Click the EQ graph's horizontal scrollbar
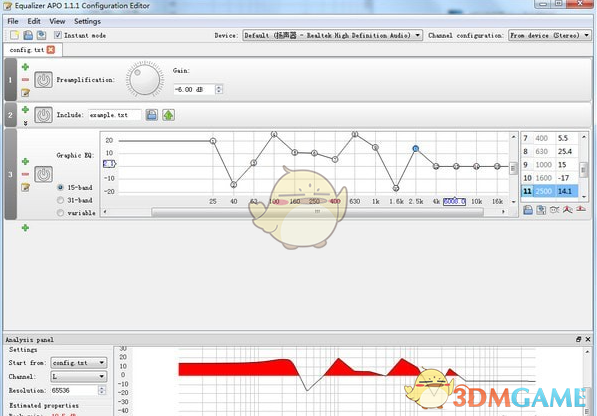The image size is (597, 416). [317, 212]
